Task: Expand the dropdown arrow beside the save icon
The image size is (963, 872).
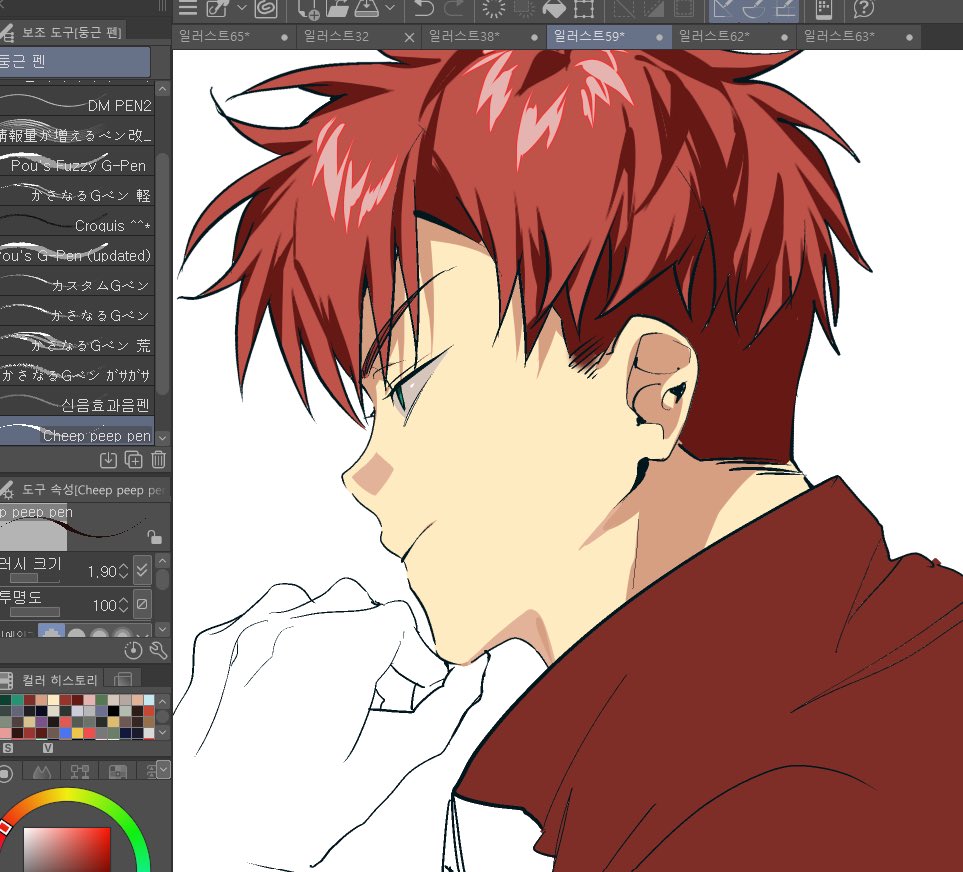Action: coord(390,8)
